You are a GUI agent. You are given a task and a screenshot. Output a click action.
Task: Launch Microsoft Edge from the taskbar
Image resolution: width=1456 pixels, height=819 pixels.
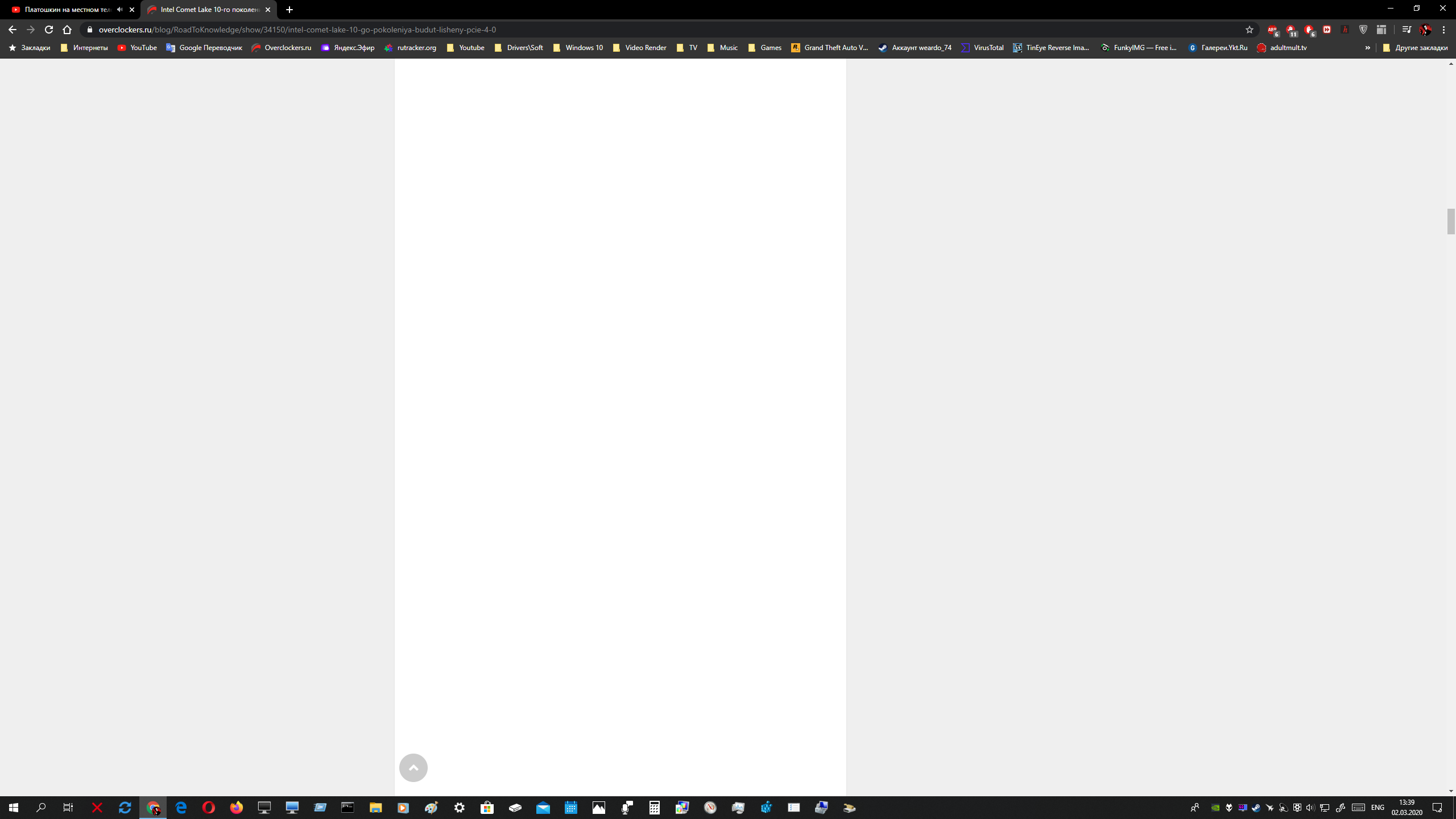(x=181, y=808)
